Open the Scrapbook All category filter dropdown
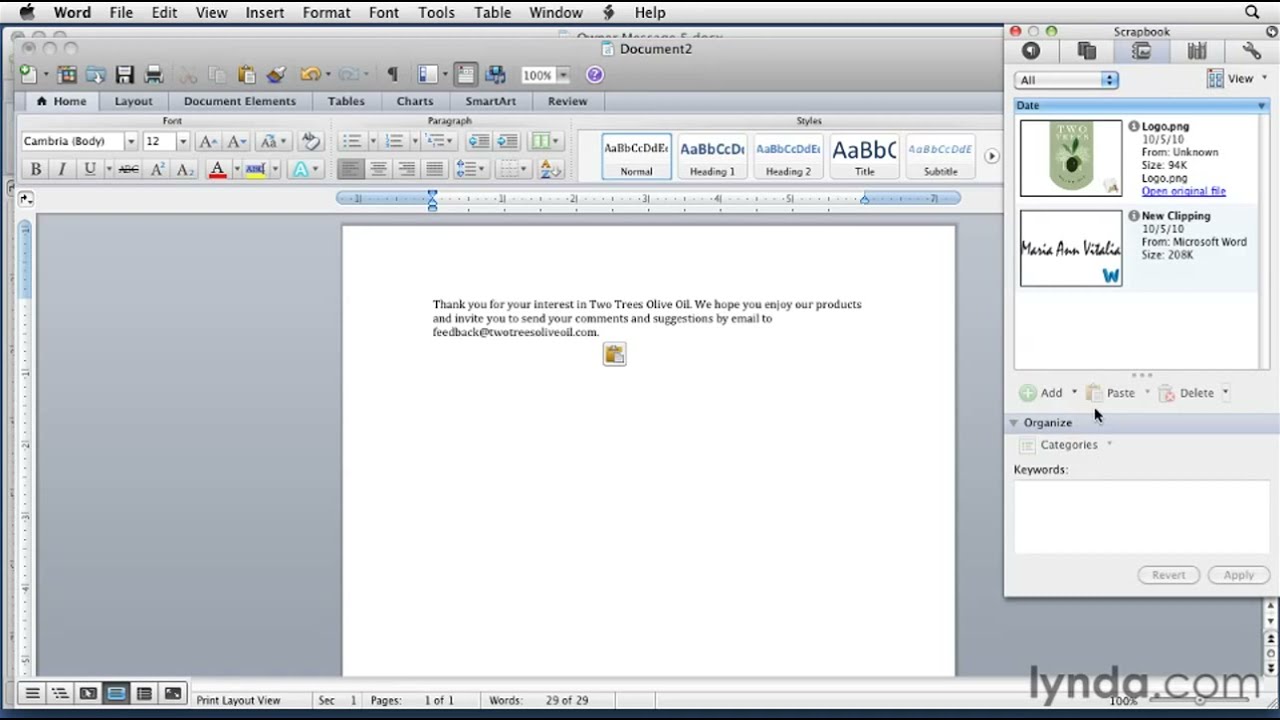The image size is (1280, 720). pos(1066,80)
